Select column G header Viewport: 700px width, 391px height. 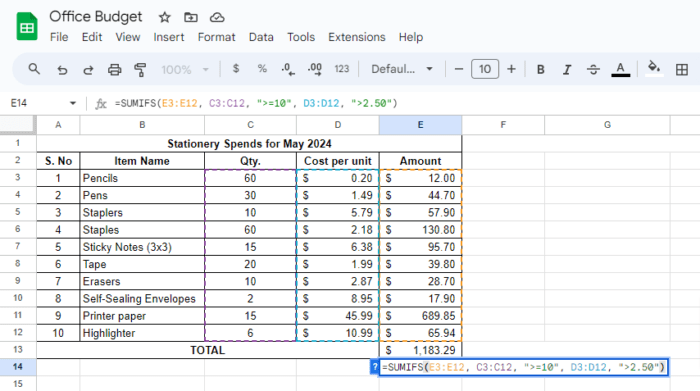click(x=607, y=125)
